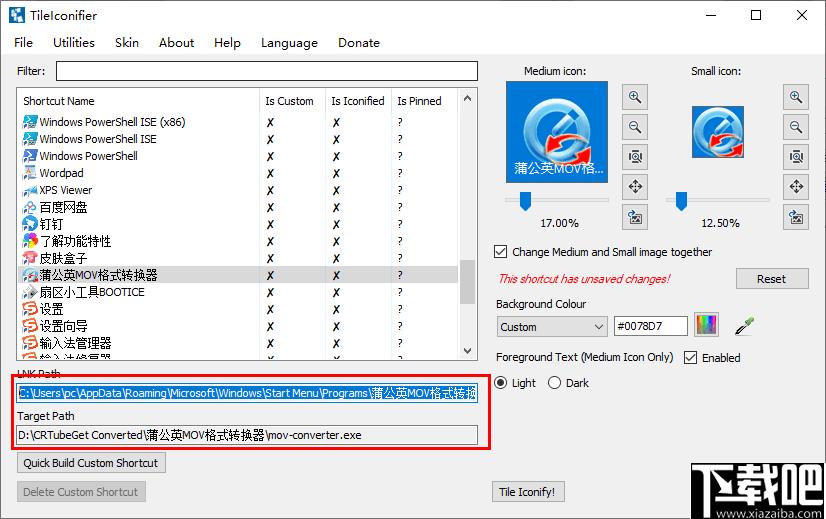Image resolution: width=826 pixels, height=519 pixels.
Task: Open the Donate menu
Action: coord(359,43)
